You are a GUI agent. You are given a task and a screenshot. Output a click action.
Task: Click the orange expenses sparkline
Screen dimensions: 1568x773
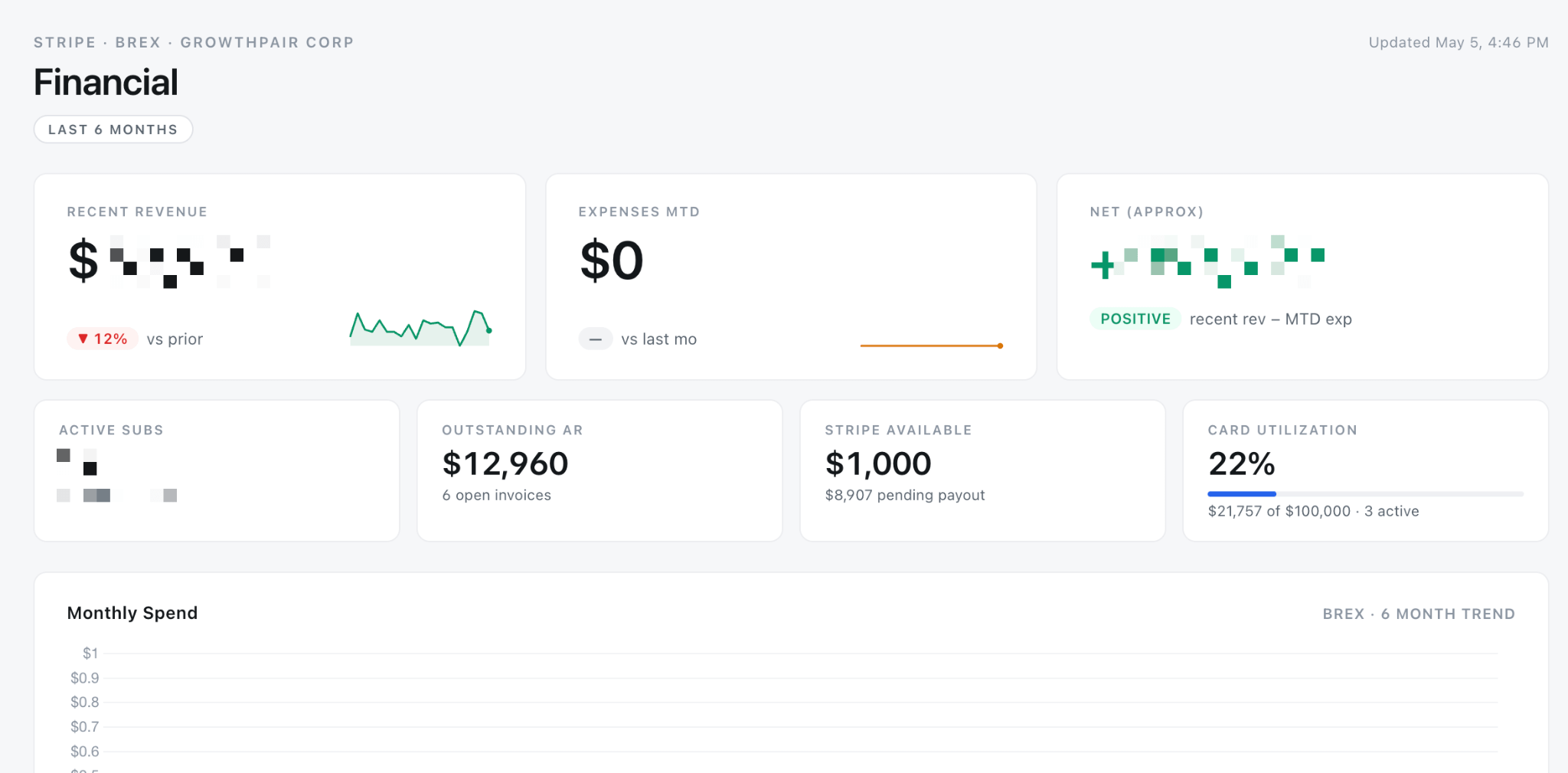tap(932, 346)
